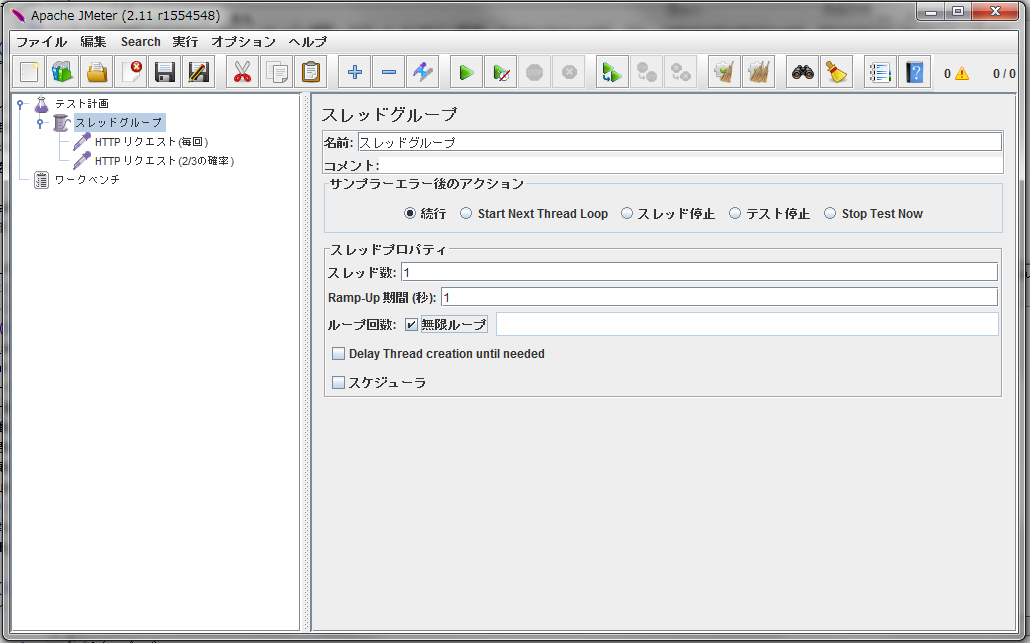Click the greyed Stop test icon
The width and height of the screenshot is (1030, 643).
[x=535, y=72]
